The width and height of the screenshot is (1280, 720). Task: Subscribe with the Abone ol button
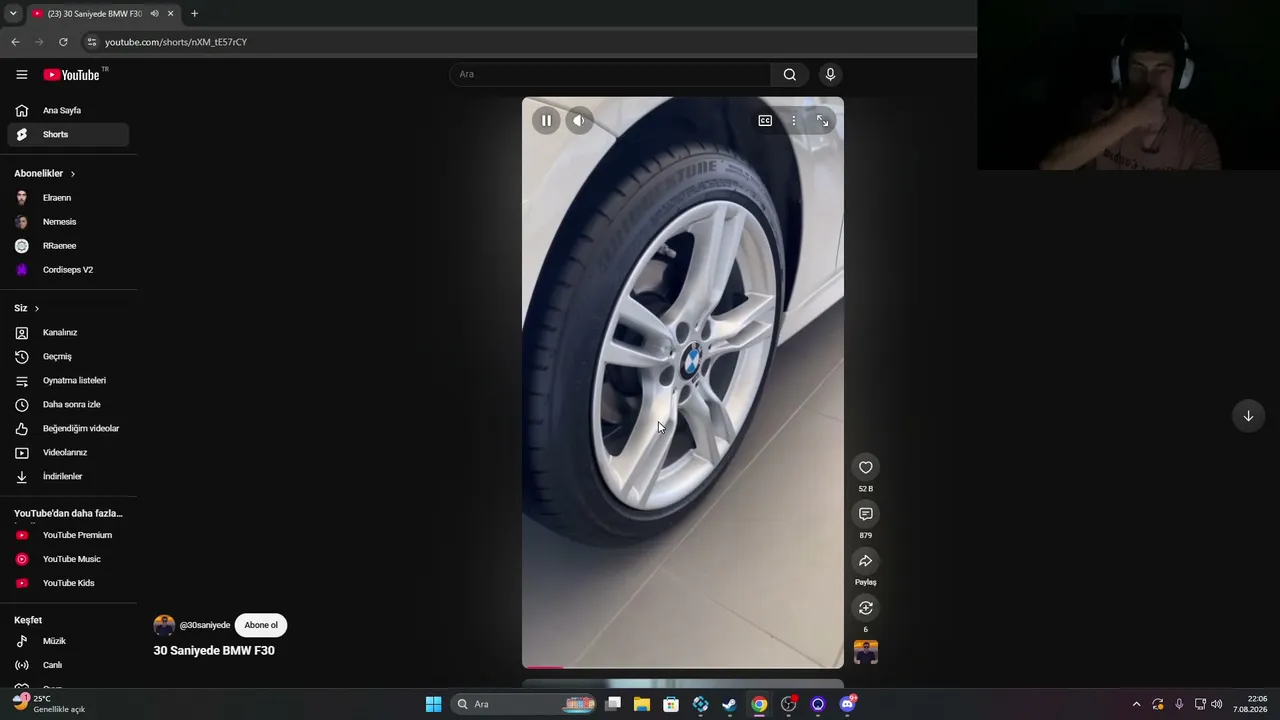tap(261, 625)
